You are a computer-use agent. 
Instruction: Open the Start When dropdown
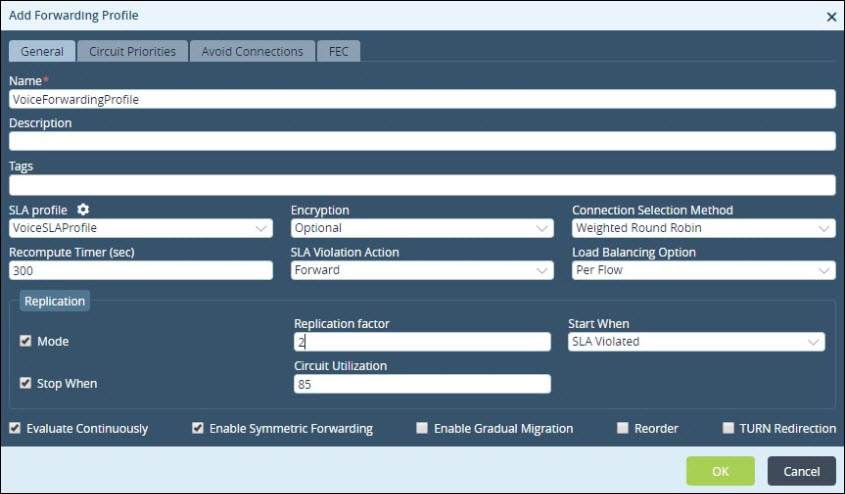click(x=696, y=342)
